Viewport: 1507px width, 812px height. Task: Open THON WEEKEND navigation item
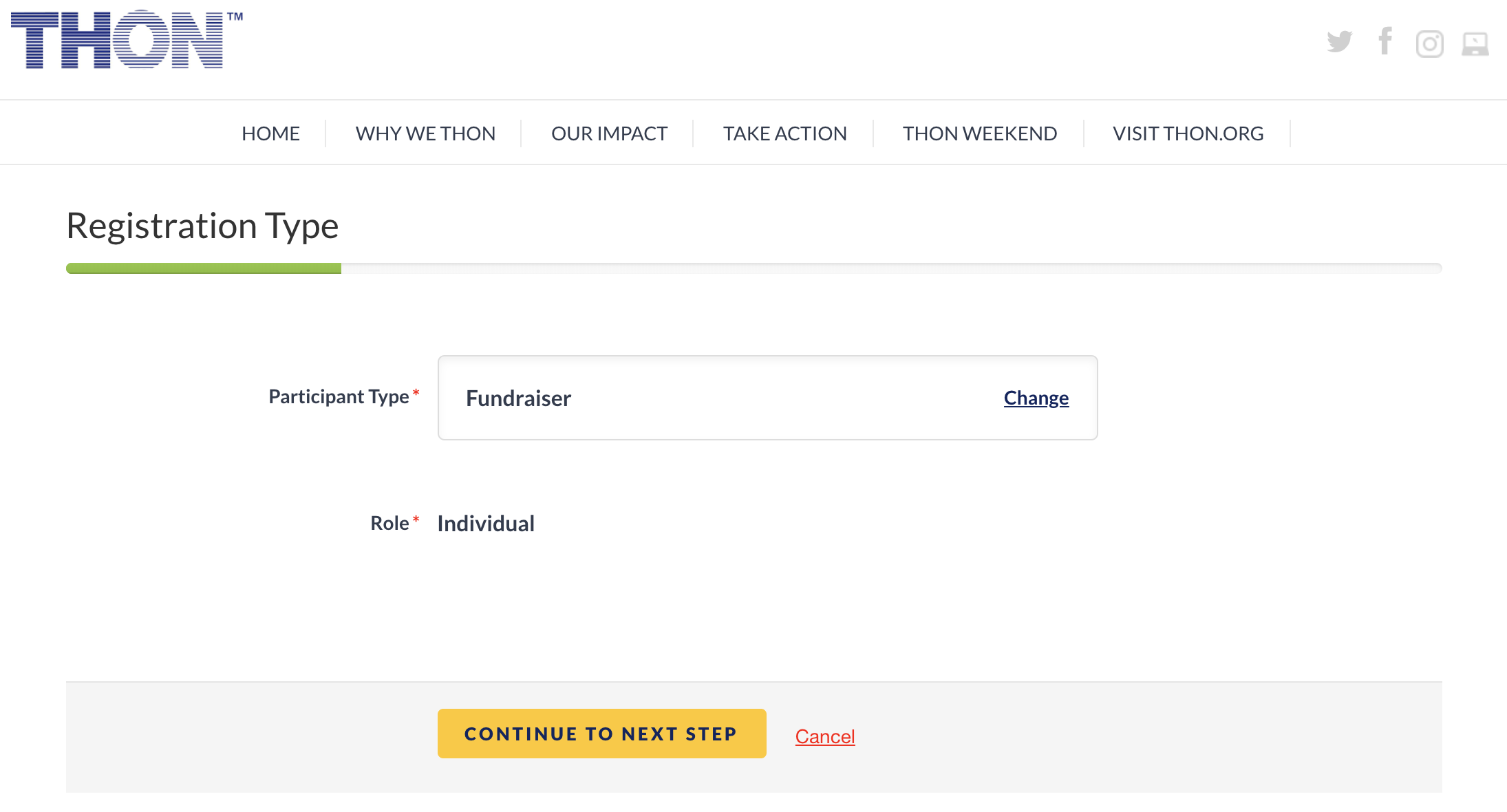pyautogui.click(x=979, y=133)
